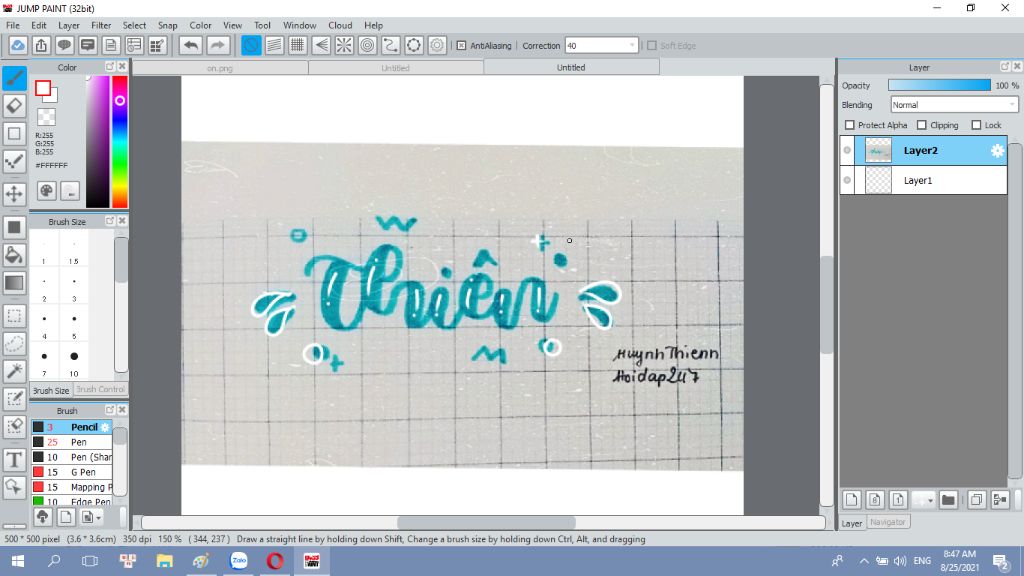Select the Magic Wand tool
The height and width of the screenshot is (576, 1024).
click(x=14, y=371)
